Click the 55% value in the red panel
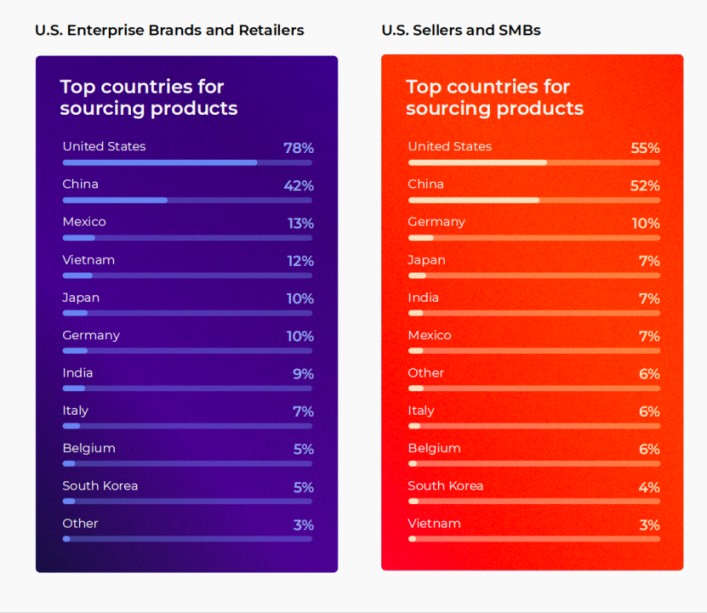The width and height of the screenshot is (707, 613). tap(645, 148)
